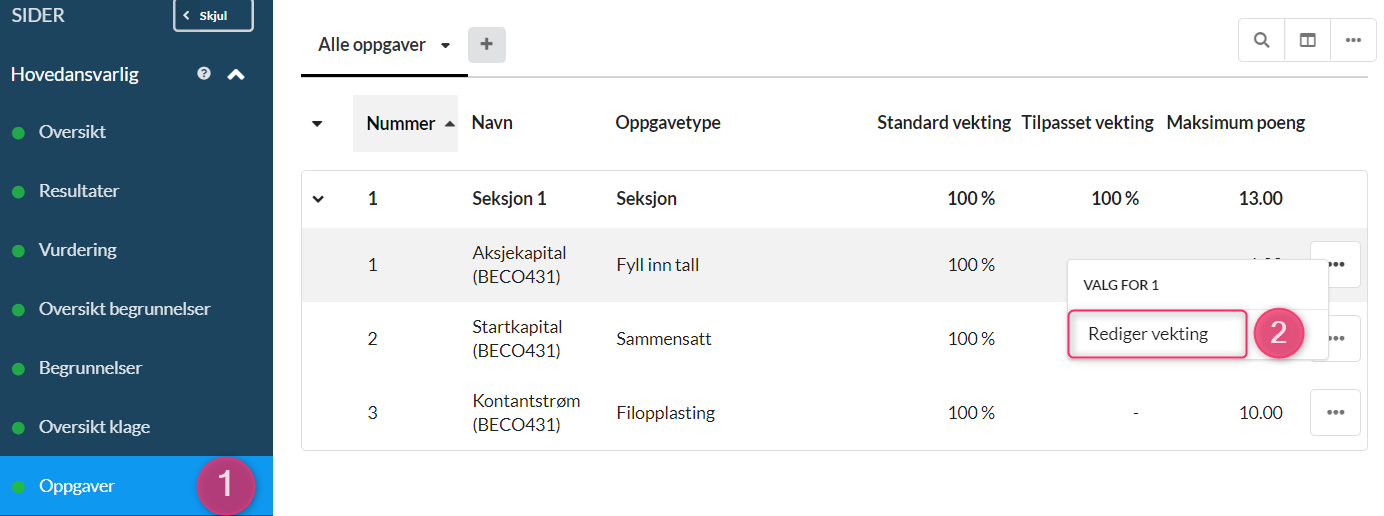Open options menu for Kontantstrøm row
Screen dimensions: 1384x516
[1335, 412]
